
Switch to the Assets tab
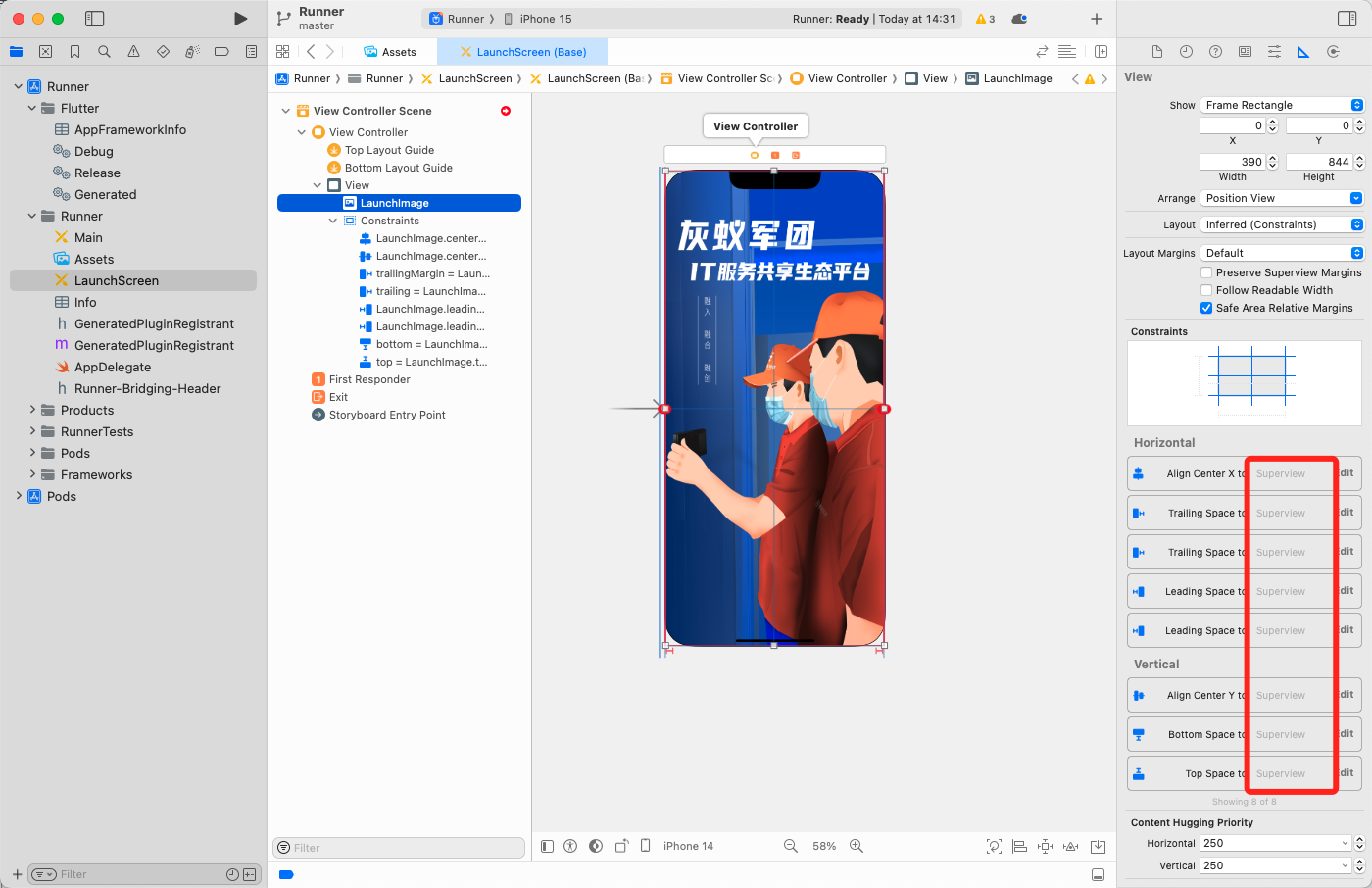[x=390, y=52]
